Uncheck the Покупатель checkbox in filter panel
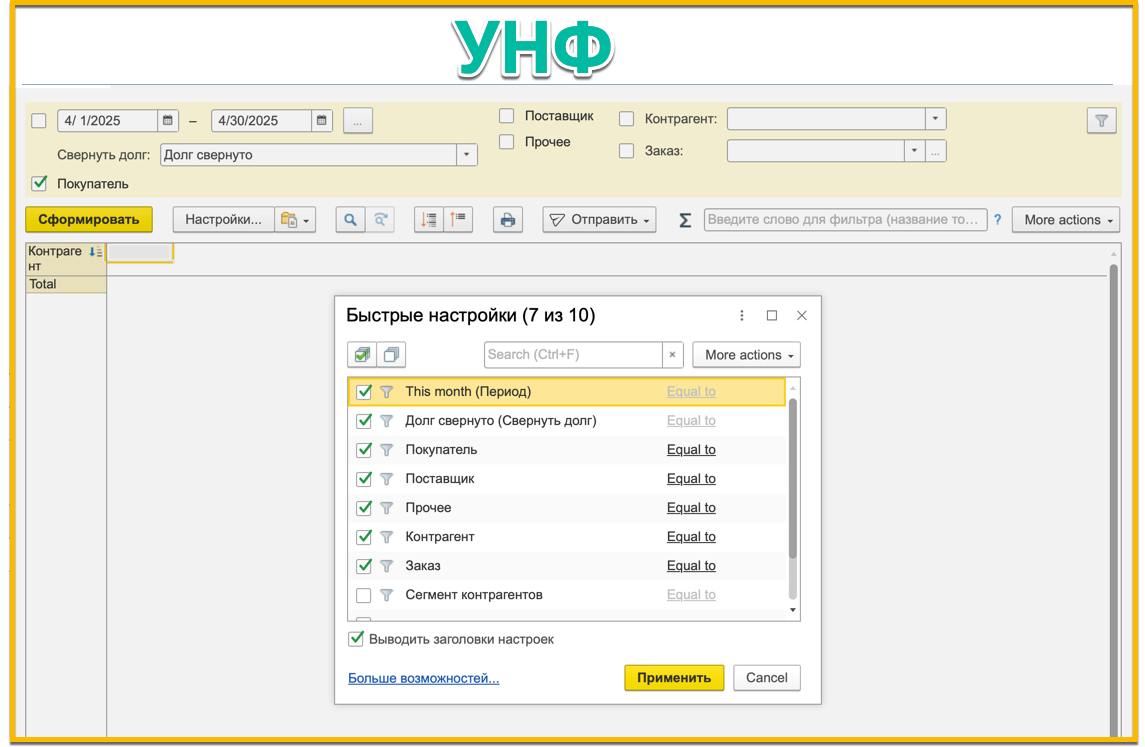The height and width of the screenshot is (747, 1145). click(x=39, y=184)
